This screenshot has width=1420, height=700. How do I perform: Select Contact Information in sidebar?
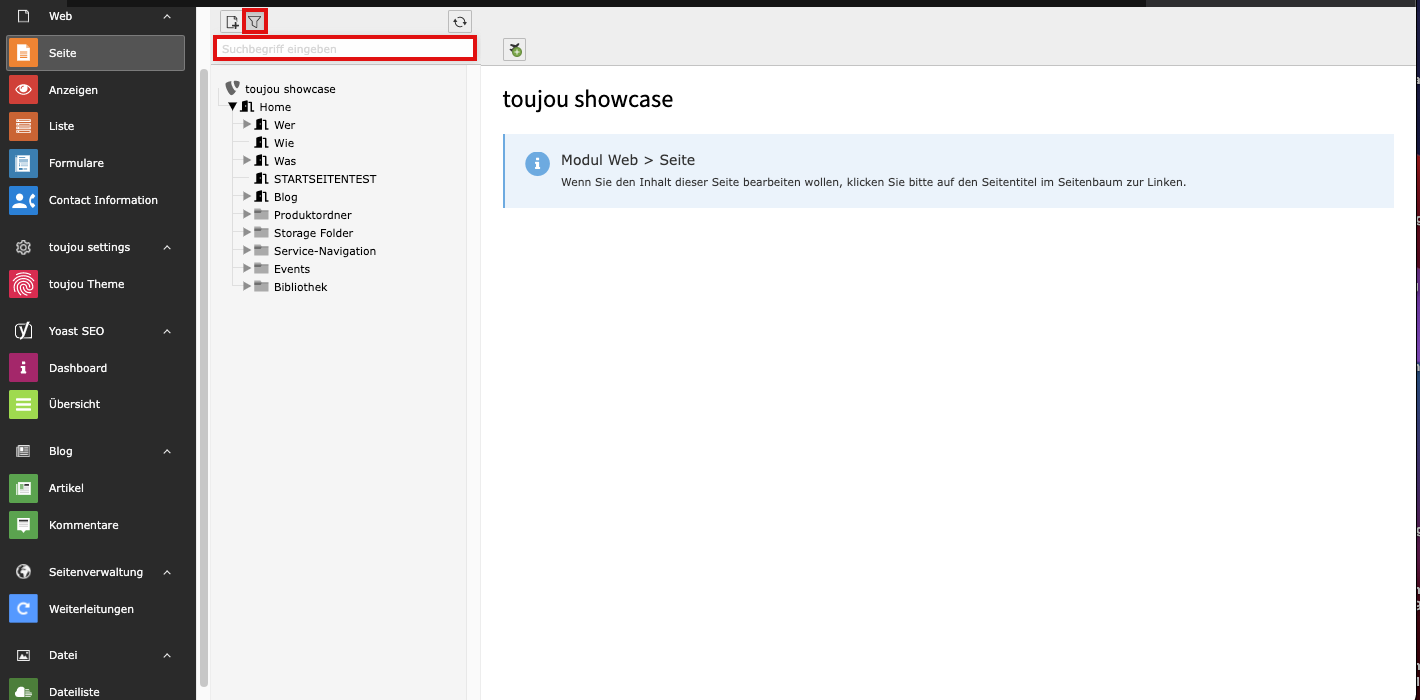click(103, 200)
